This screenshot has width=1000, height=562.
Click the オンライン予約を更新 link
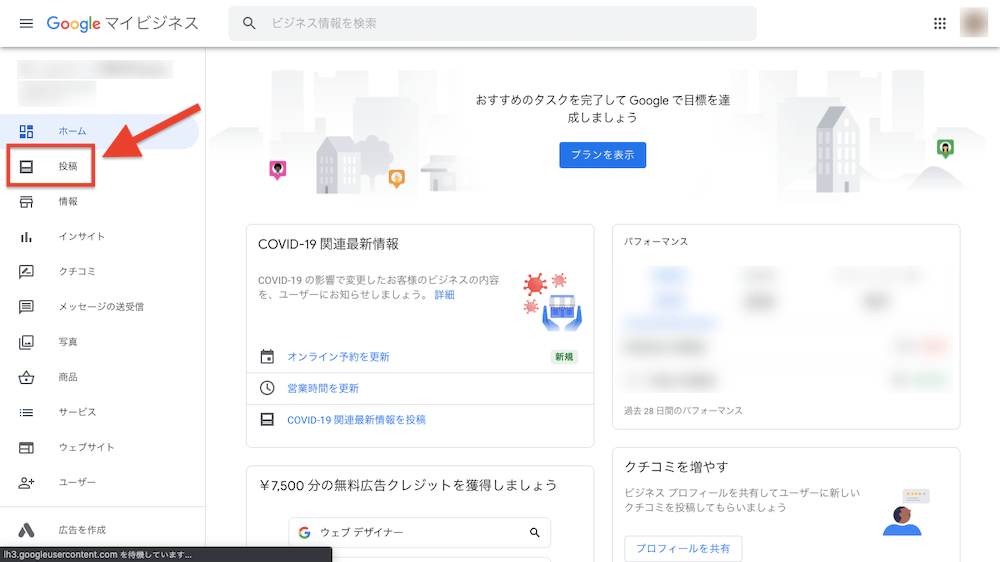coord(338,357)
